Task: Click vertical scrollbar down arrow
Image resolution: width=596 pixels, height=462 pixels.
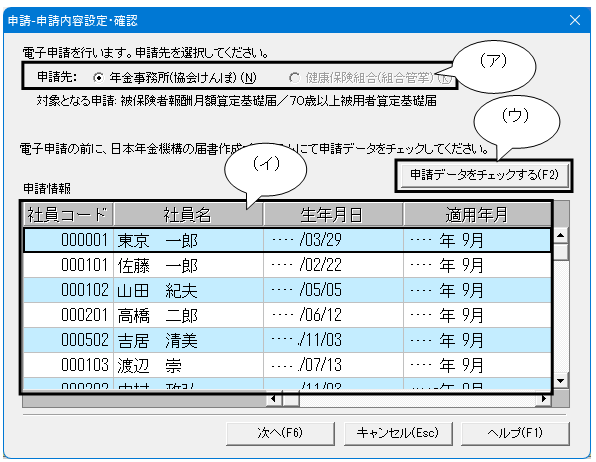Action: 561,381
